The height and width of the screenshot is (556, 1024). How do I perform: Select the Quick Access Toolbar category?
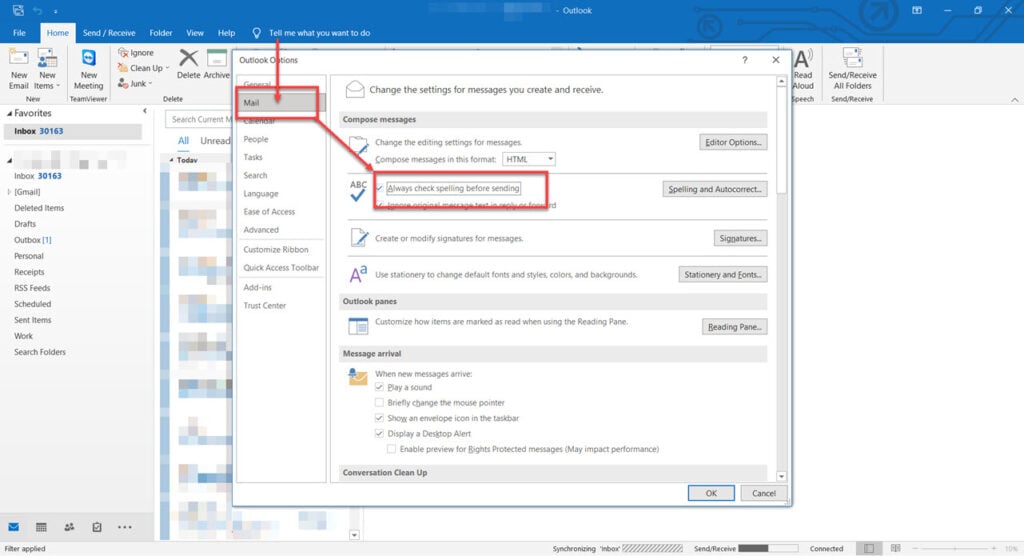tap(280, 268)
